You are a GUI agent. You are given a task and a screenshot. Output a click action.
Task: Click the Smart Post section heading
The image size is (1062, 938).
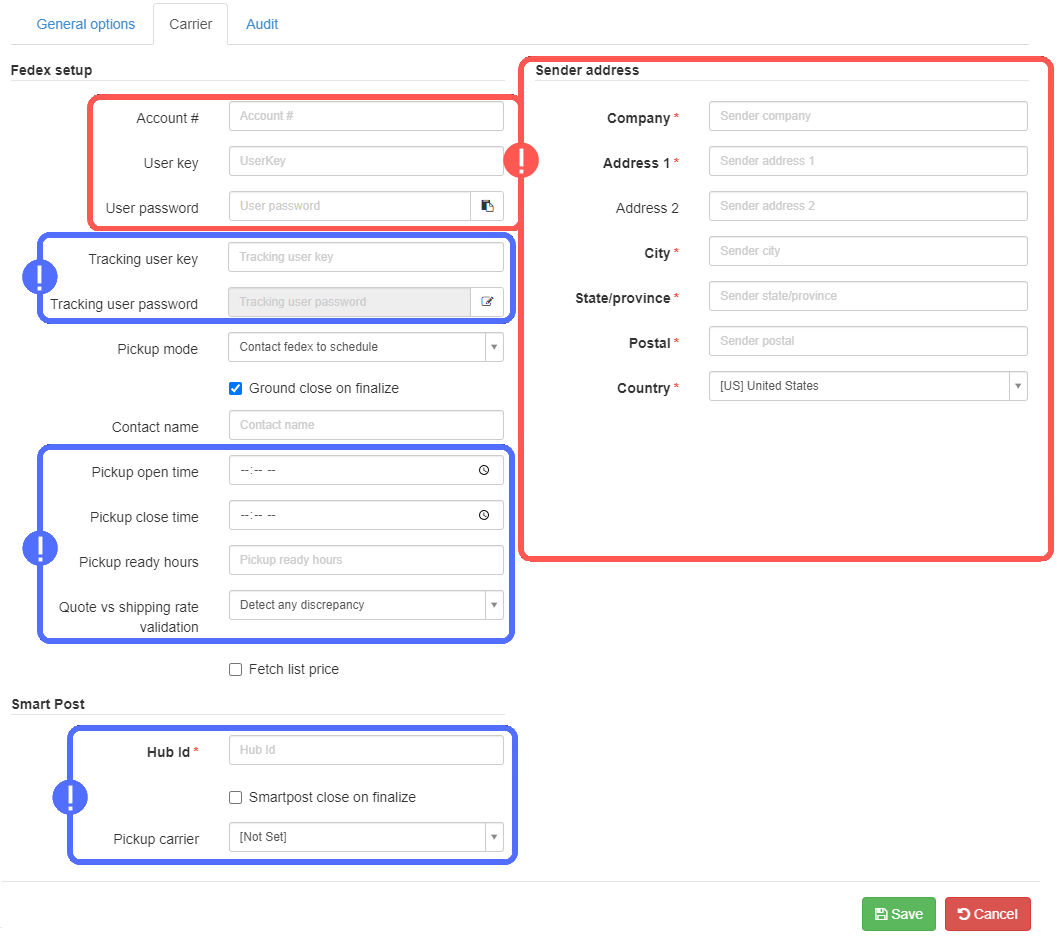pyautogui.click(x=48, y=704)
